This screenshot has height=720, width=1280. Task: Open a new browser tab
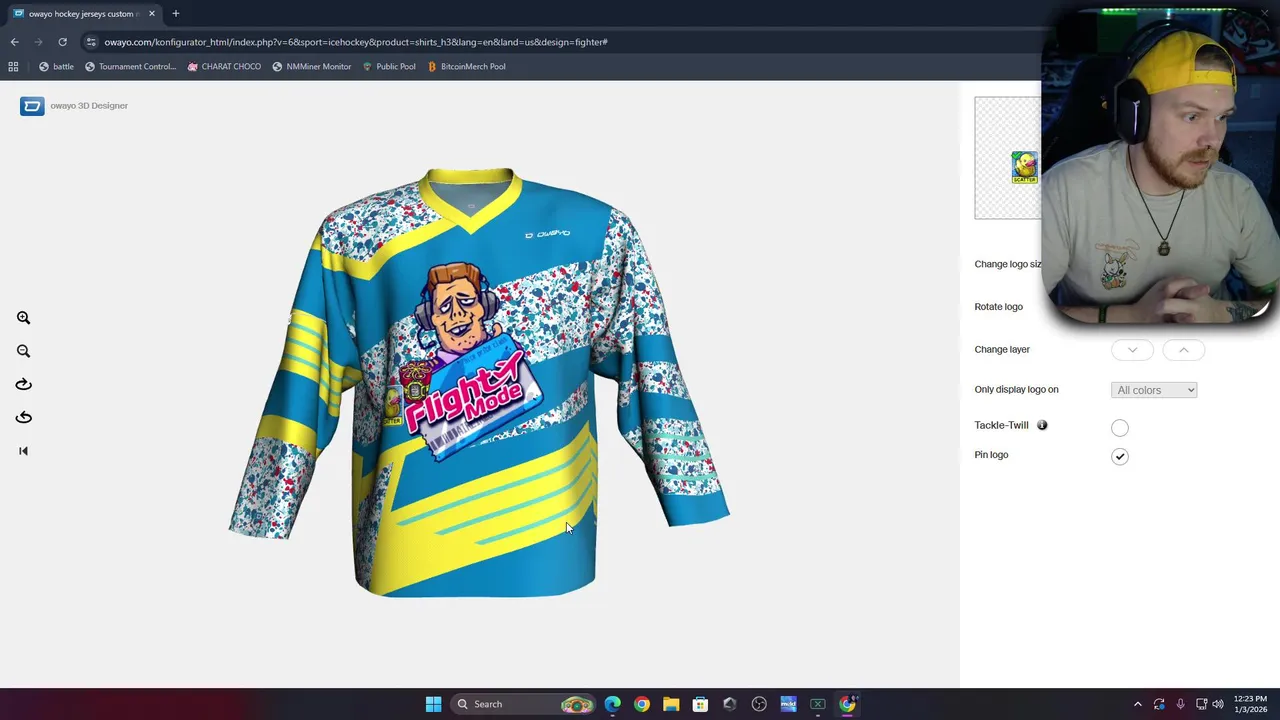pyautogui.click(x=175, y=14)
